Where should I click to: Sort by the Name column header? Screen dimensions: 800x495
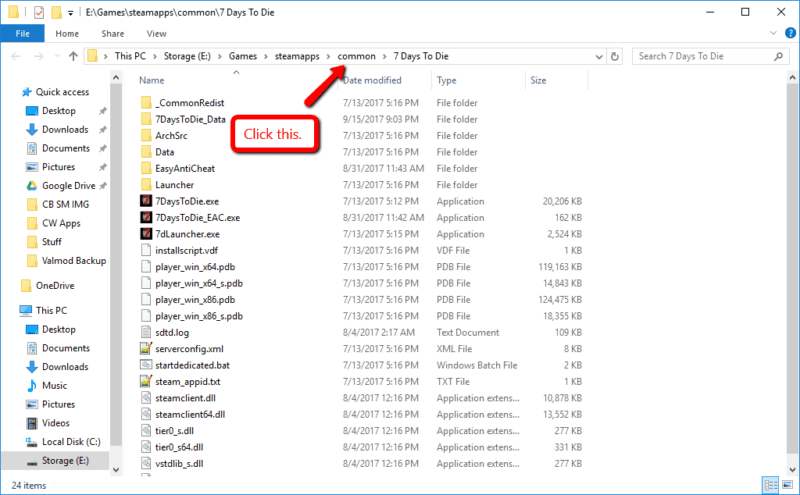152,80
